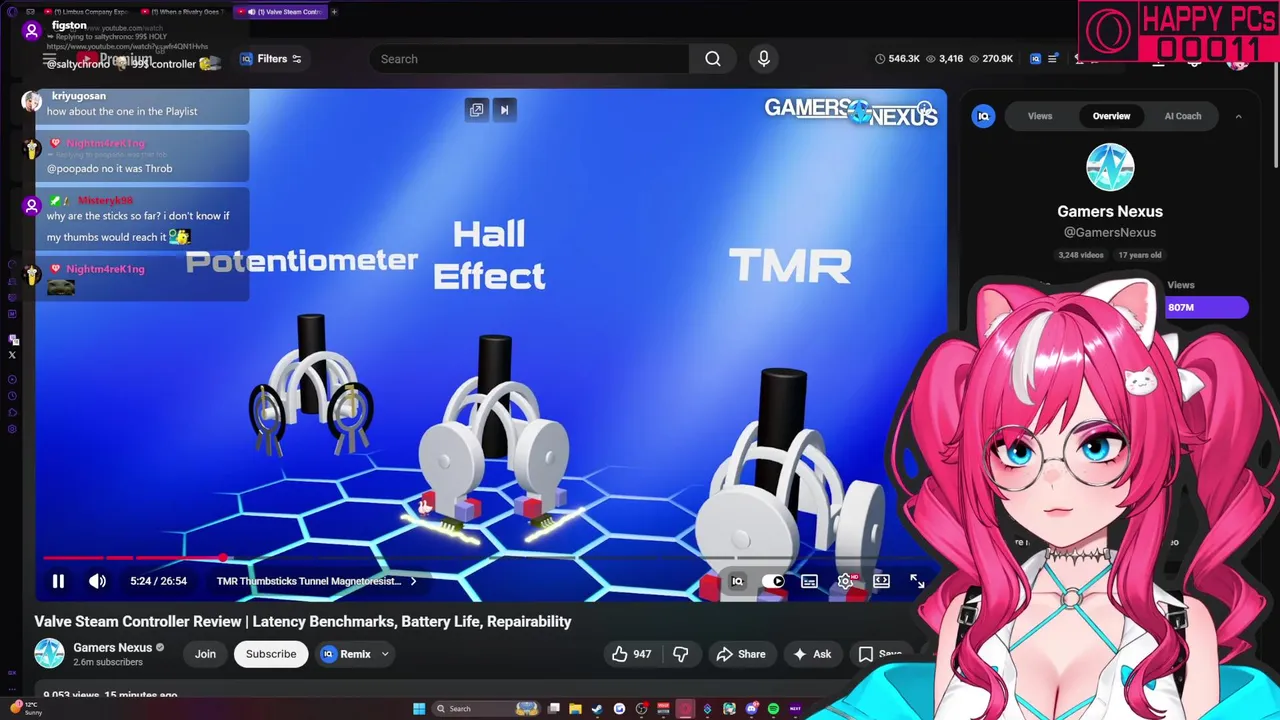Image resolution: width=1280 pixels, height=720 pixels.
Task: Open File Explorer from the taskbar
Action: [575, 709]
